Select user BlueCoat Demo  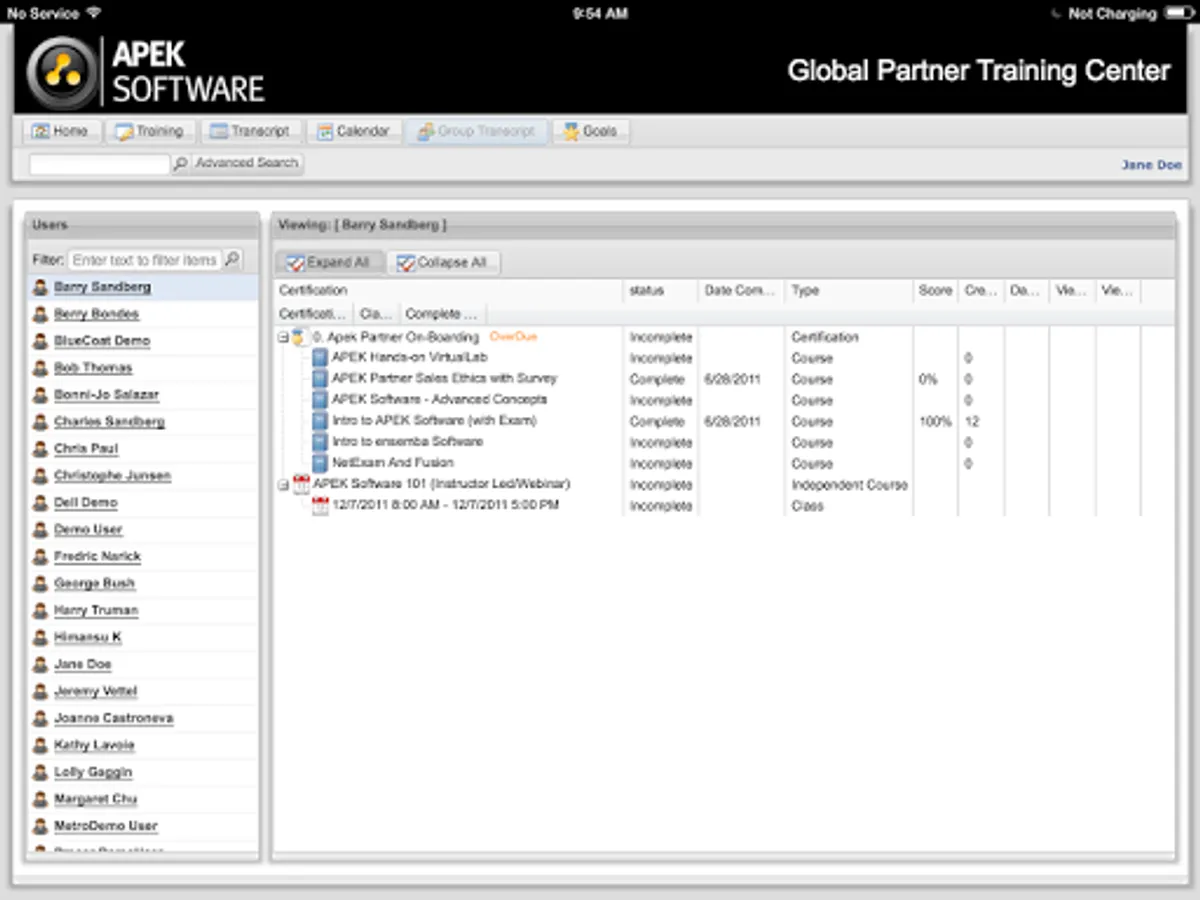pyautogui.click(x=102, y=341)
